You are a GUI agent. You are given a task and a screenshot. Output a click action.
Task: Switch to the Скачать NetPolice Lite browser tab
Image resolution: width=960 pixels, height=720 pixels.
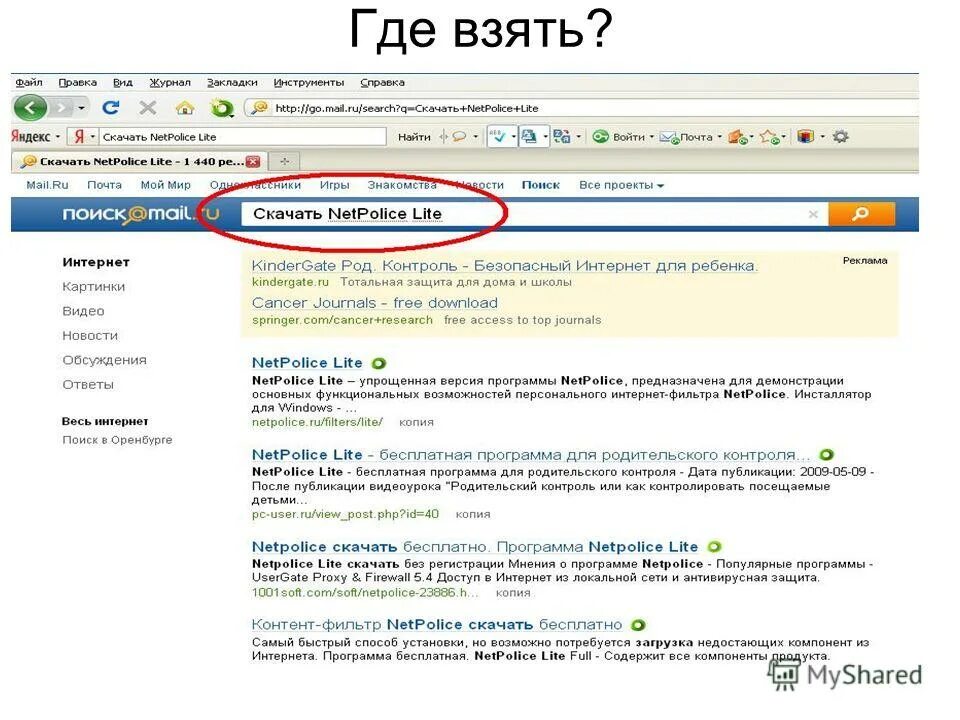pos(140,162)
